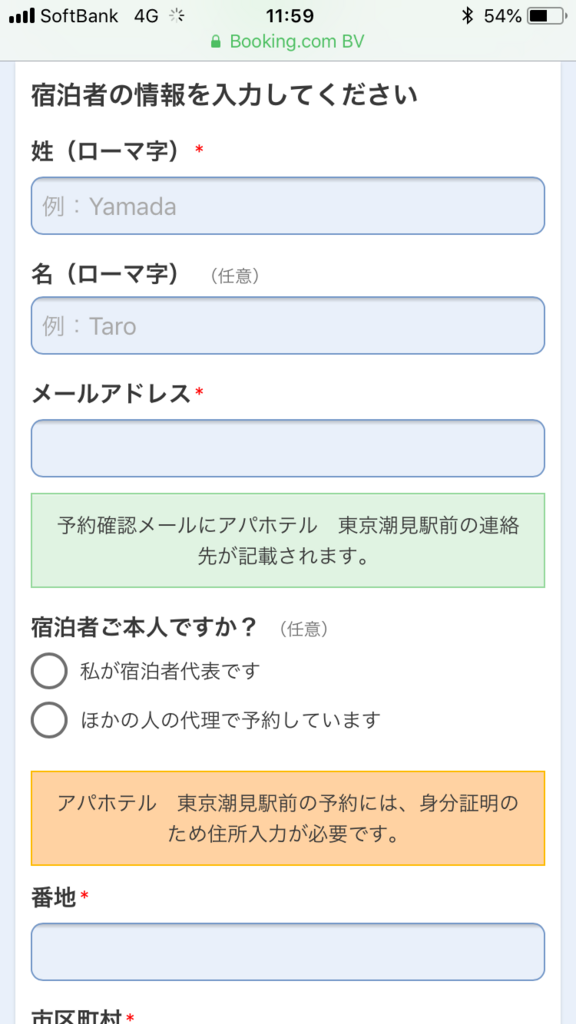Focus the 名（ローマ字） input field
Image resolution: width=576 pixels, height=1024 pixels.
coord(288,325)
